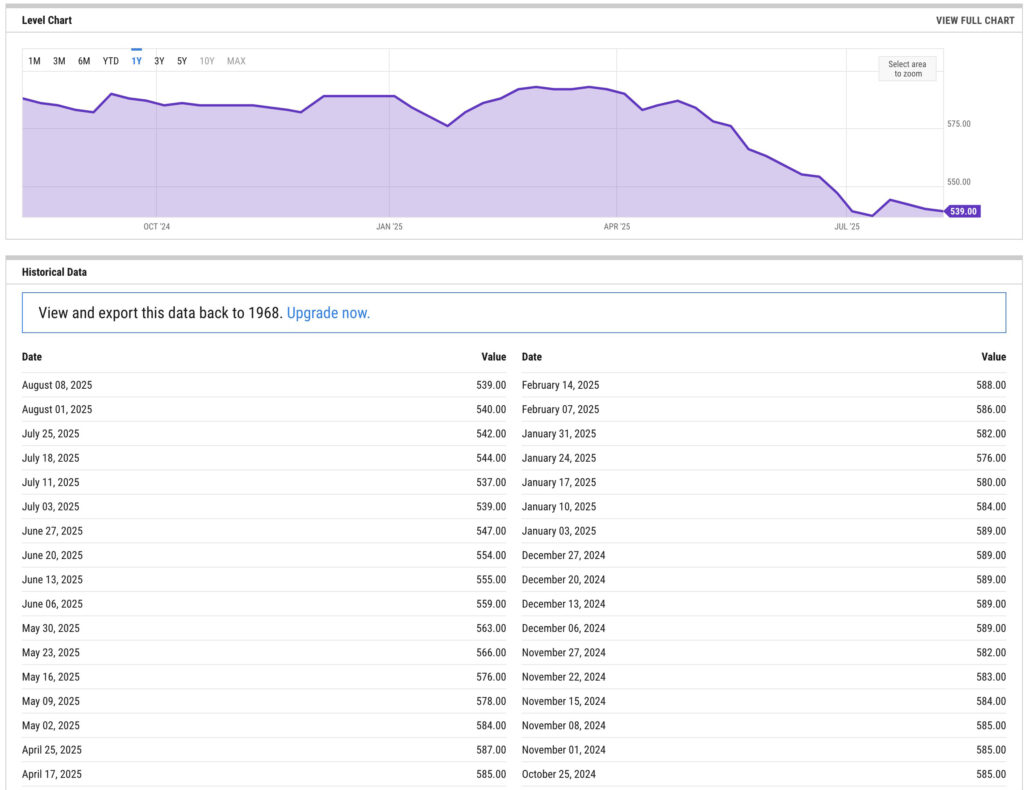1024x790 pixels.
Task: Click the July 18, 2025 row date
Action: [50, 458]
